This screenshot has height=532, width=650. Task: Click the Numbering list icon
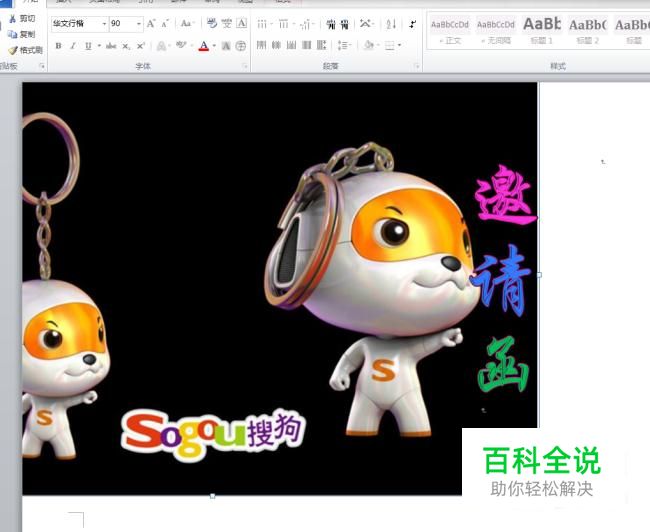pyautogui.click(x=284, y=24)
